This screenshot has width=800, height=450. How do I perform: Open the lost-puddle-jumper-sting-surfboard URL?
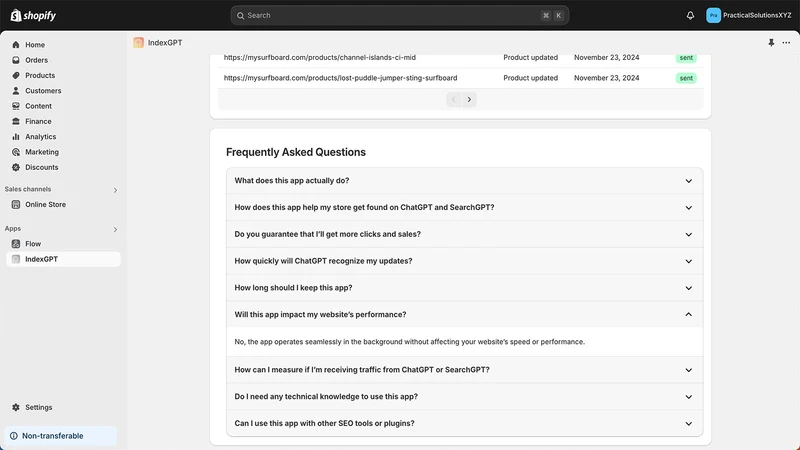tap(340, 78)
